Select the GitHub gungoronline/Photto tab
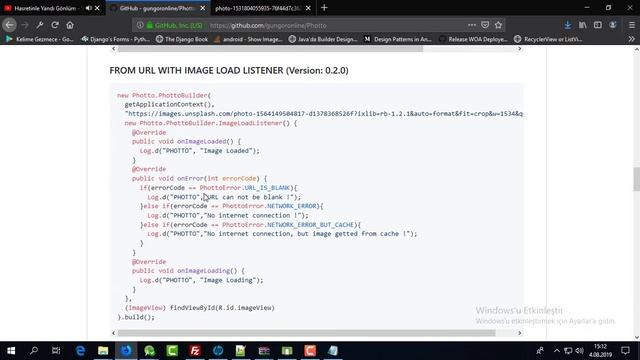The image size is (640, 360). (157, 8)
